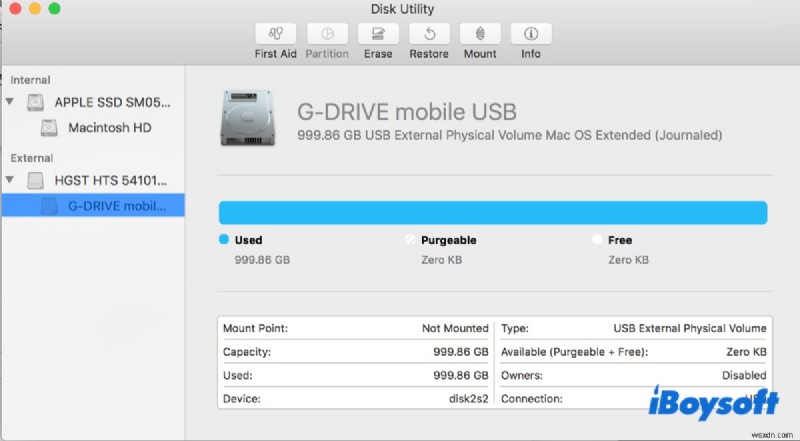Viewport: 800px width, 441px height.
Task: Click the disk2s2 device value
Action: (468, 399)
